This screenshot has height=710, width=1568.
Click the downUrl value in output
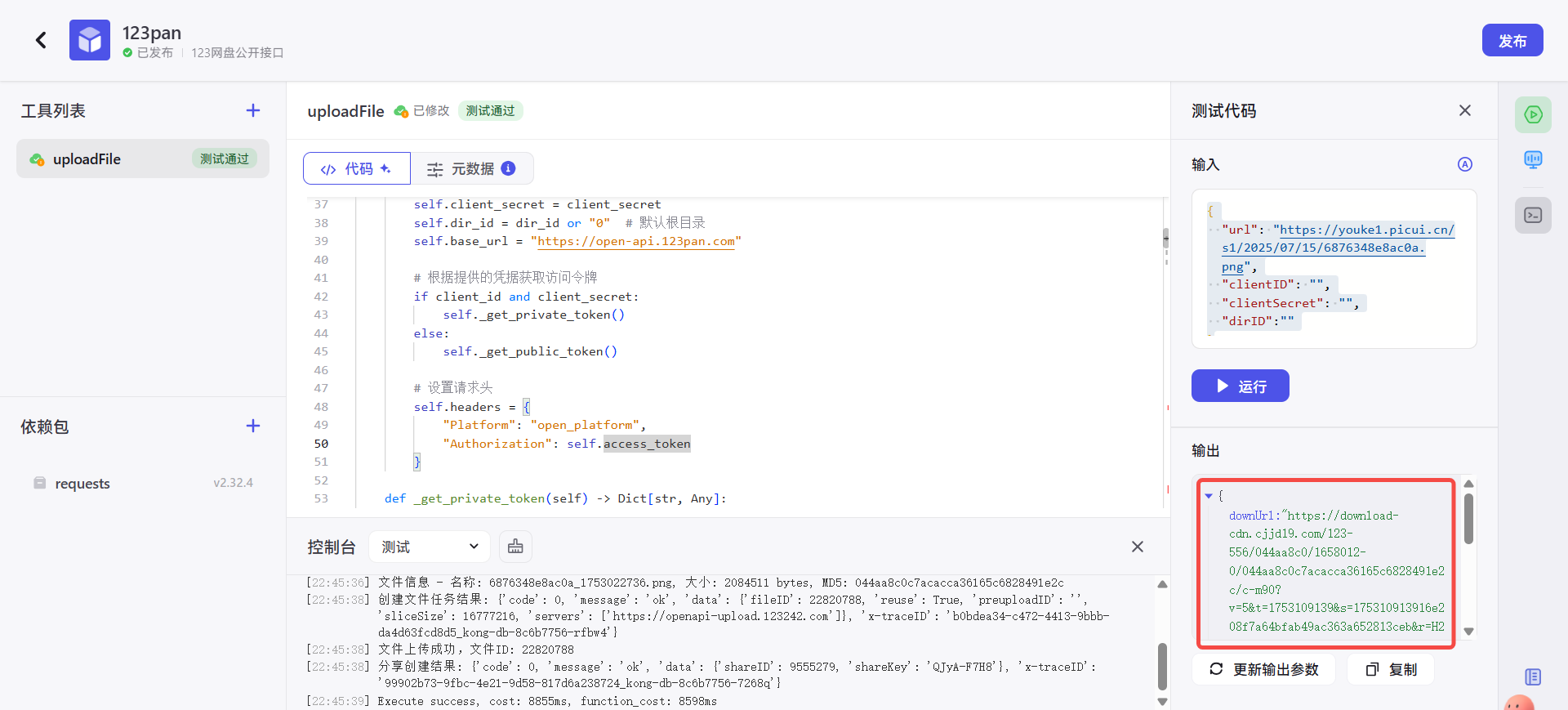(x=1337, y=571)
